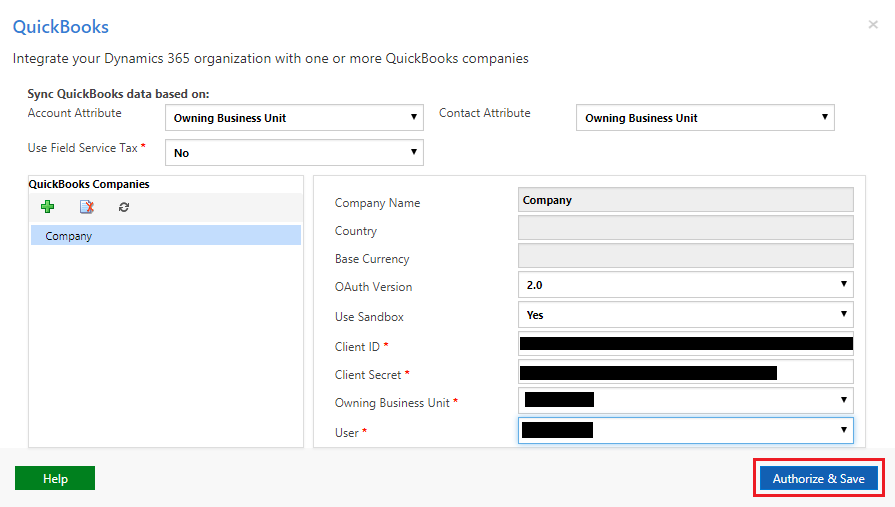Select Company in the companies list
Image resolution: width=895 pixels, height=507 pixels.
[166, 235]
